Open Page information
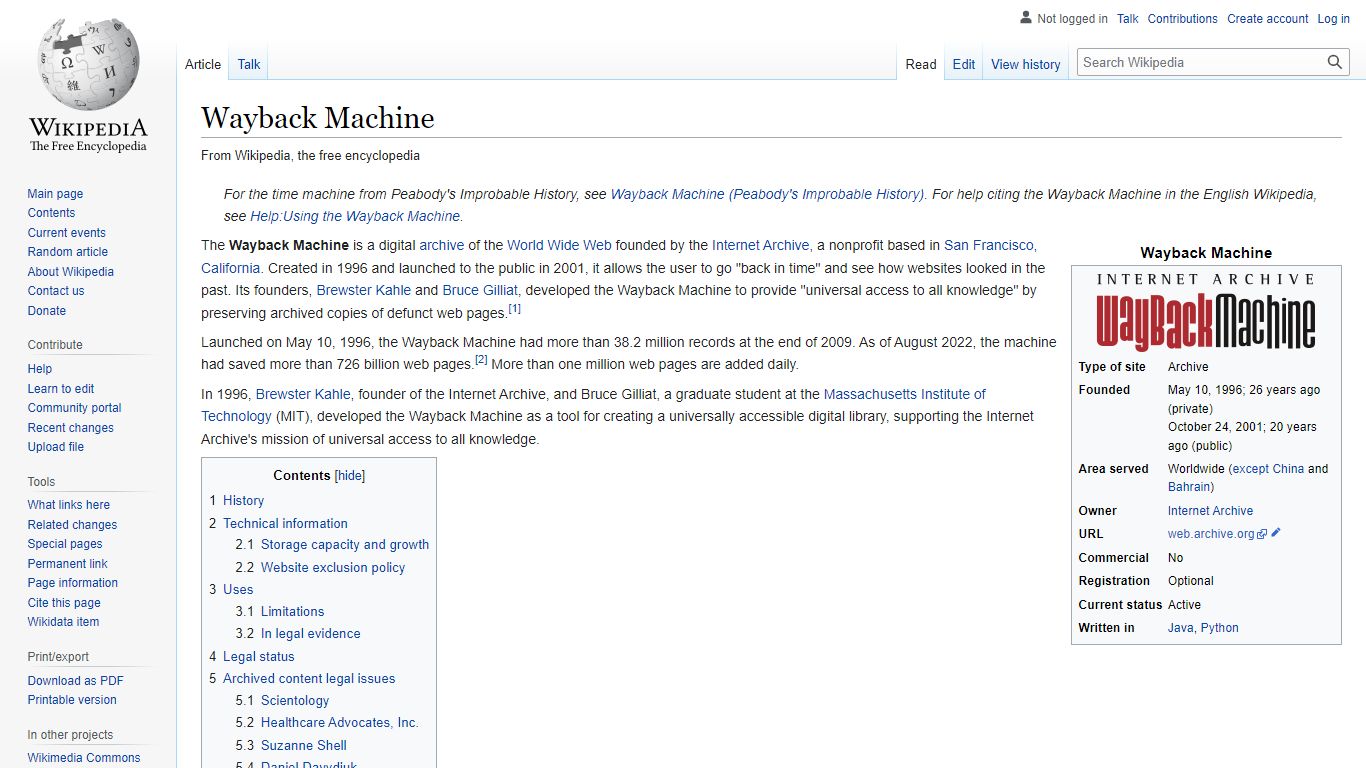The width and height of the screenshot is (1366, 768). (x=72, y=583)
